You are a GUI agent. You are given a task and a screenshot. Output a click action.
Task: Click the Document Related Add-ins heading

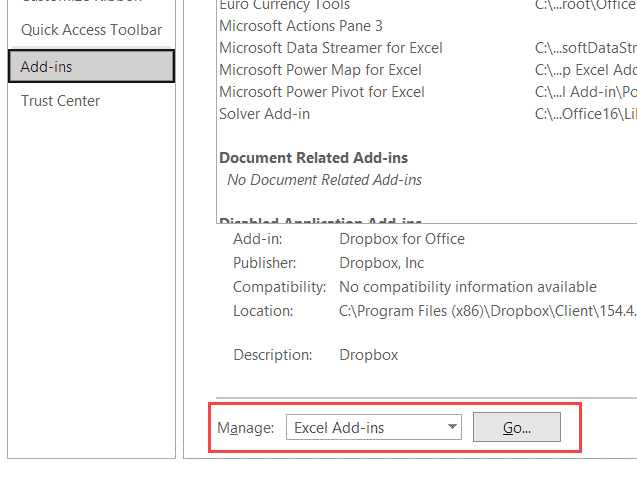[x=314, y=158]
